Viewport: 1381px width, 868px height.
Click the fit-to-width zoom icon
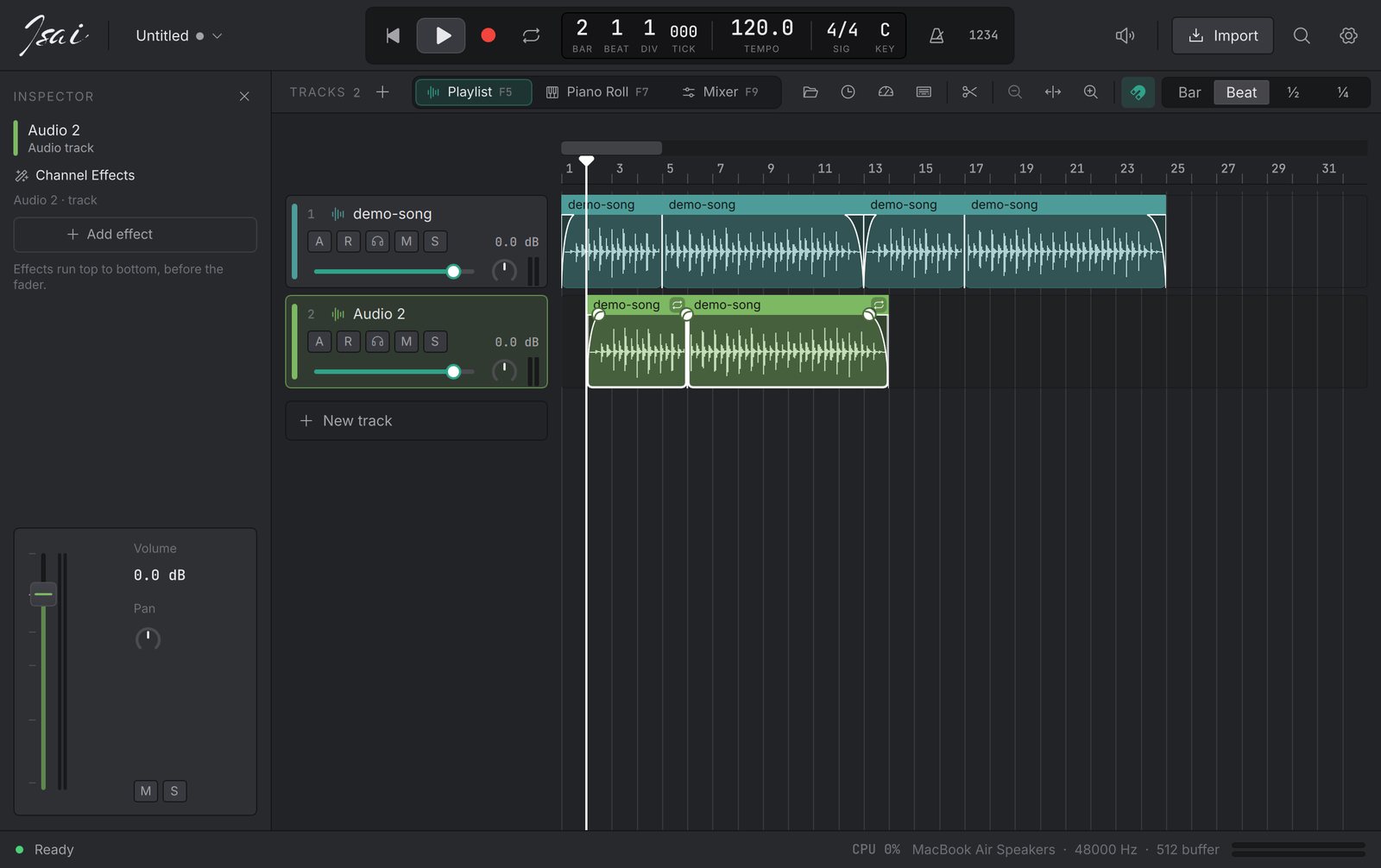(1053, 92)
